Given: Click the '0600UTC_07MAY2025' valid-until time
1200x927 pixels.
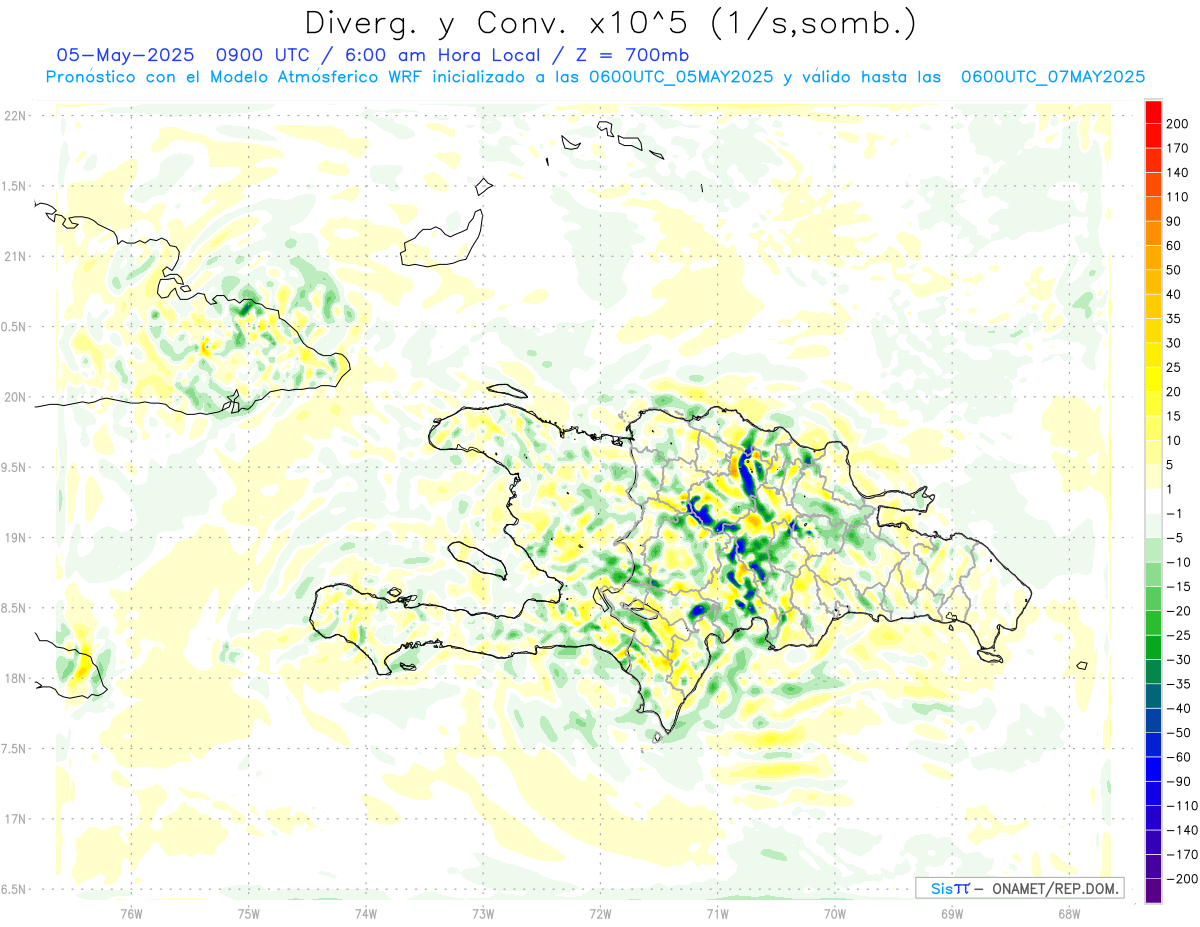Looking at the screenshot, I should [1052, 76].
